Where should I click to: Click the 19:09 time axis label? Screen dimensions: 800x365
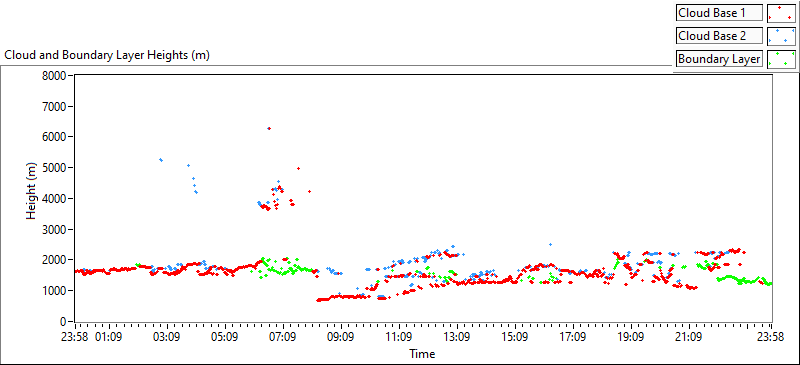(x=631, y=337)
